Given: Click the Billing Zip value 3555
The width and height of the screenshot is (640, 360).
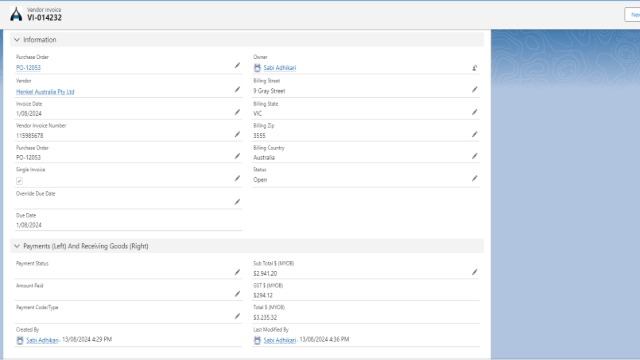Looking at the screenshot, I should 259,136.
